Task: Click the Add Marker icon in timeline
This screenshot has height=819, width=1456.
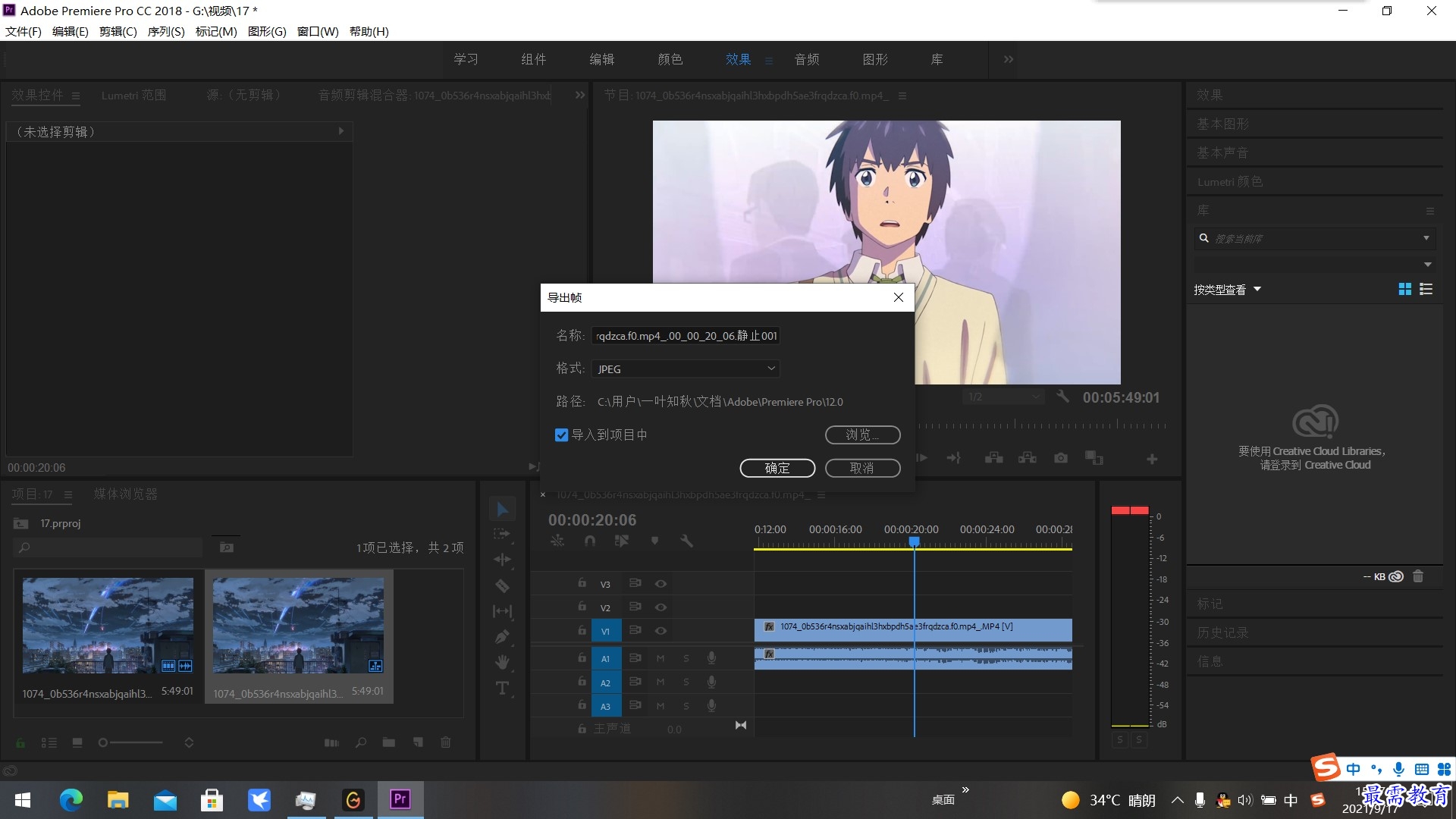Action: [x=654, y=541]
